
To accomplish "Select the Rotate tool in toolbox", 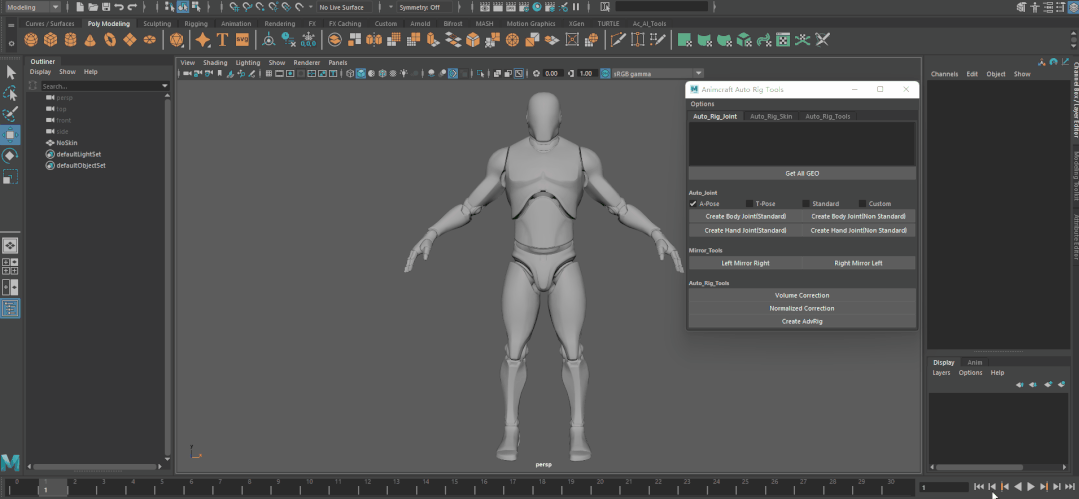I will click(10, 156).
